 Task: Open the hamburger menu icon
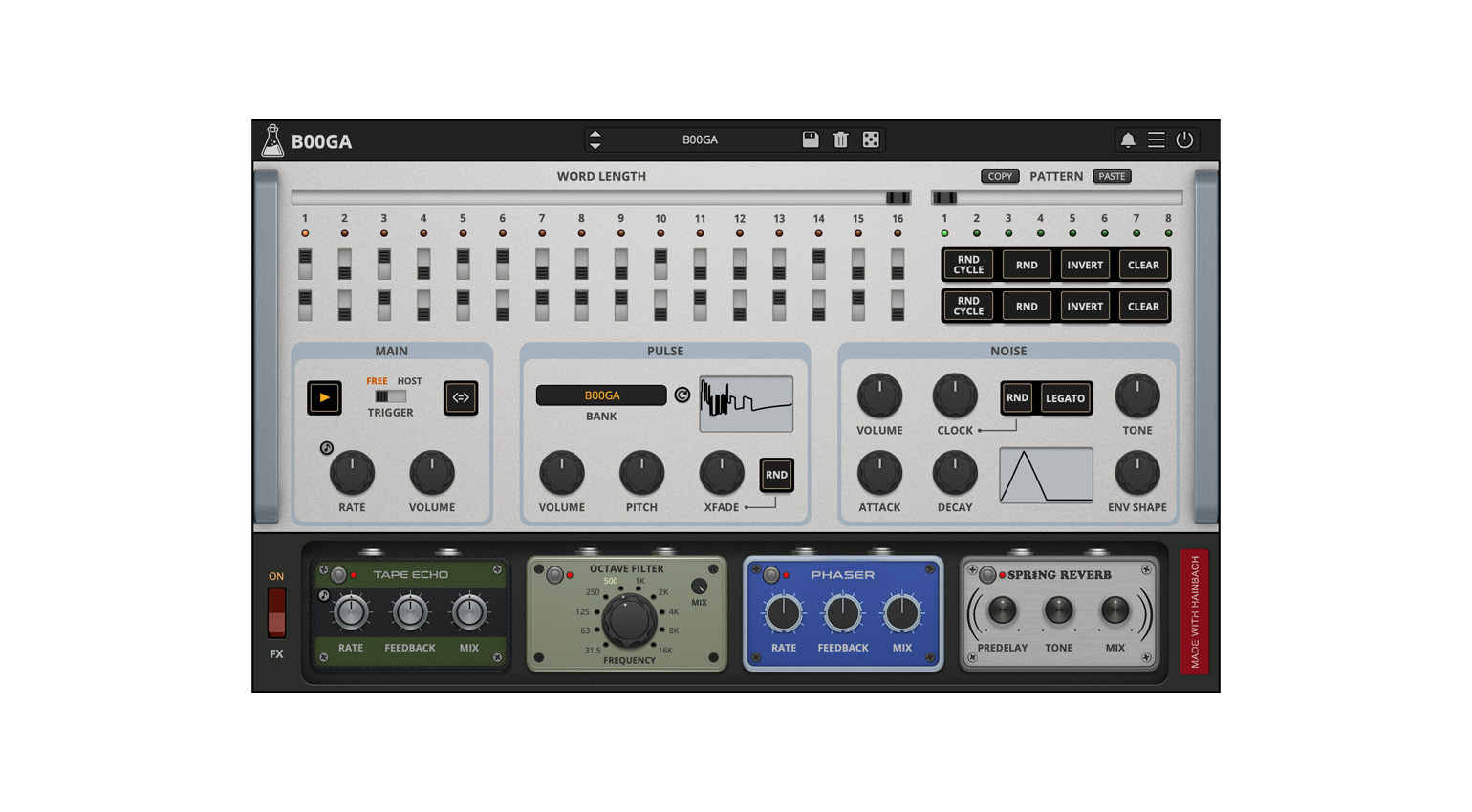(x=1156, y=140)
